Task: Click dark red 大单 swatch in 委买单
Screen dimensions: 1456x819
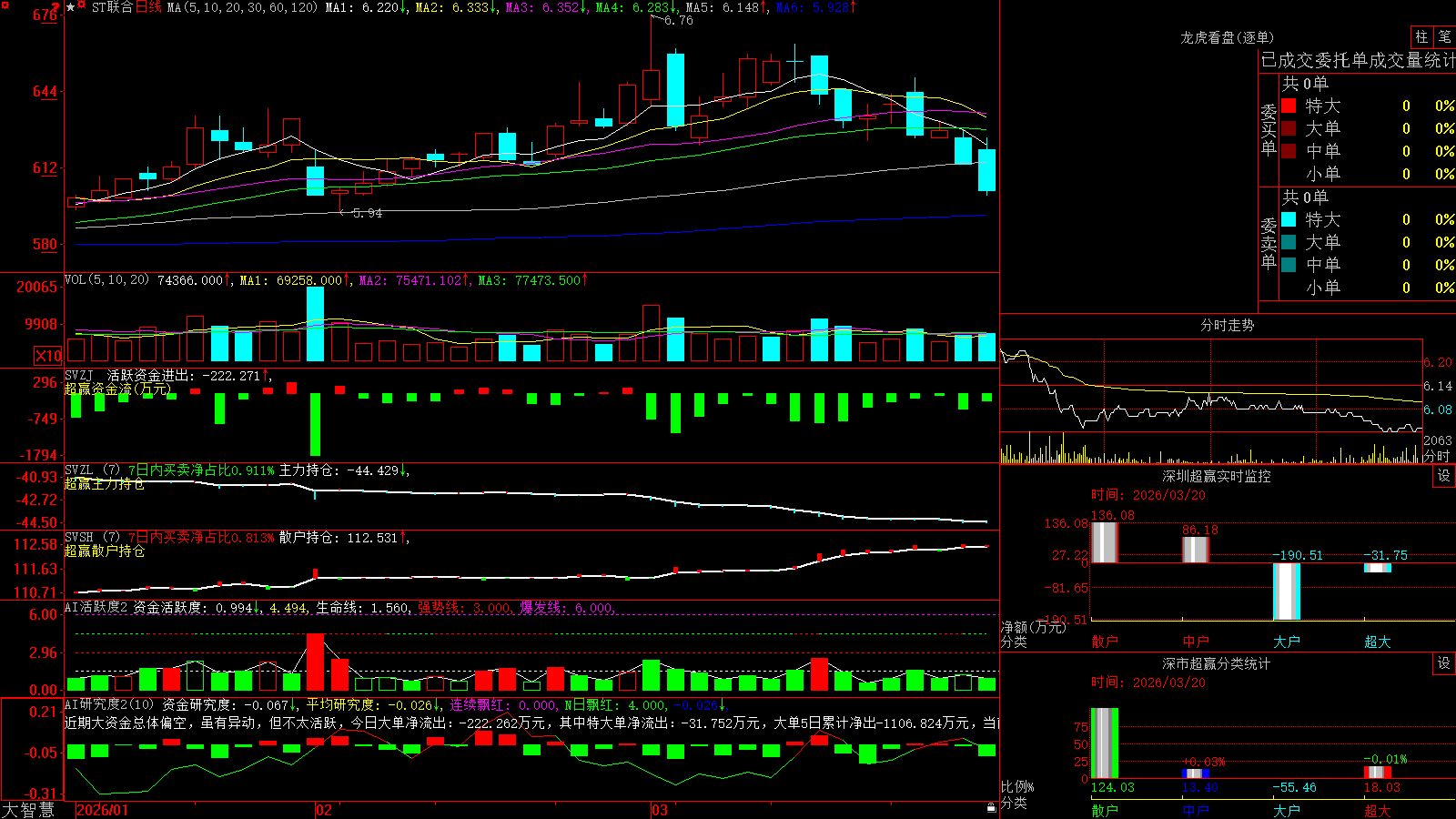Action: [x=1289, y=128]
